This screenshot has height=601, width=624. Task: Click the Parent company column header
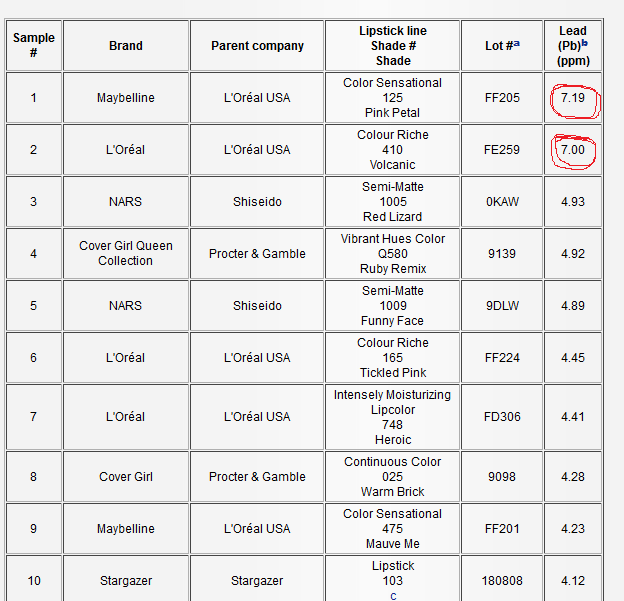point(257,45)
